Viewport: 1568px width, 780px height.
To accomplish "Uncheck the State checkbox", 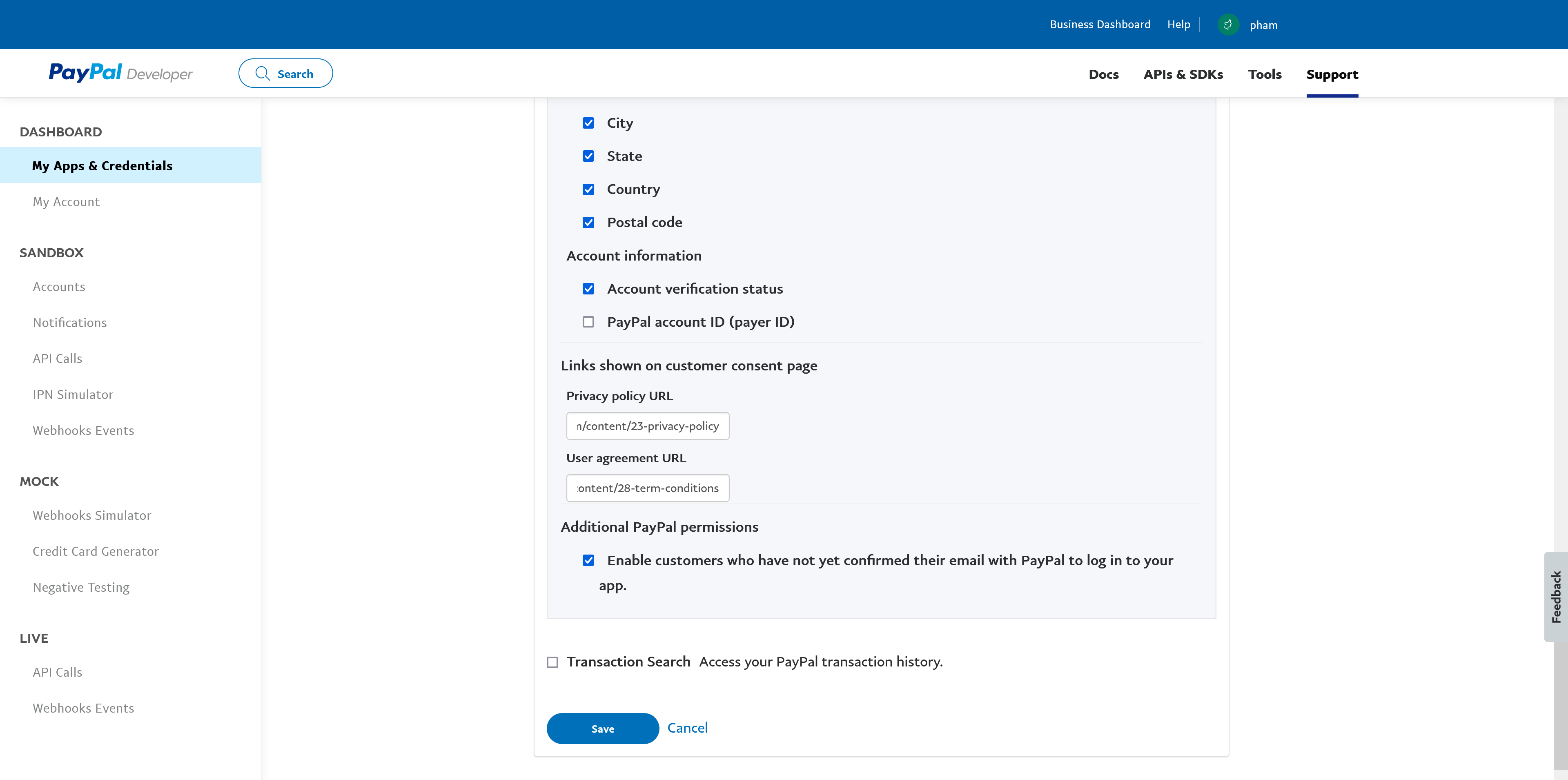I will click(x=588, y=156).
